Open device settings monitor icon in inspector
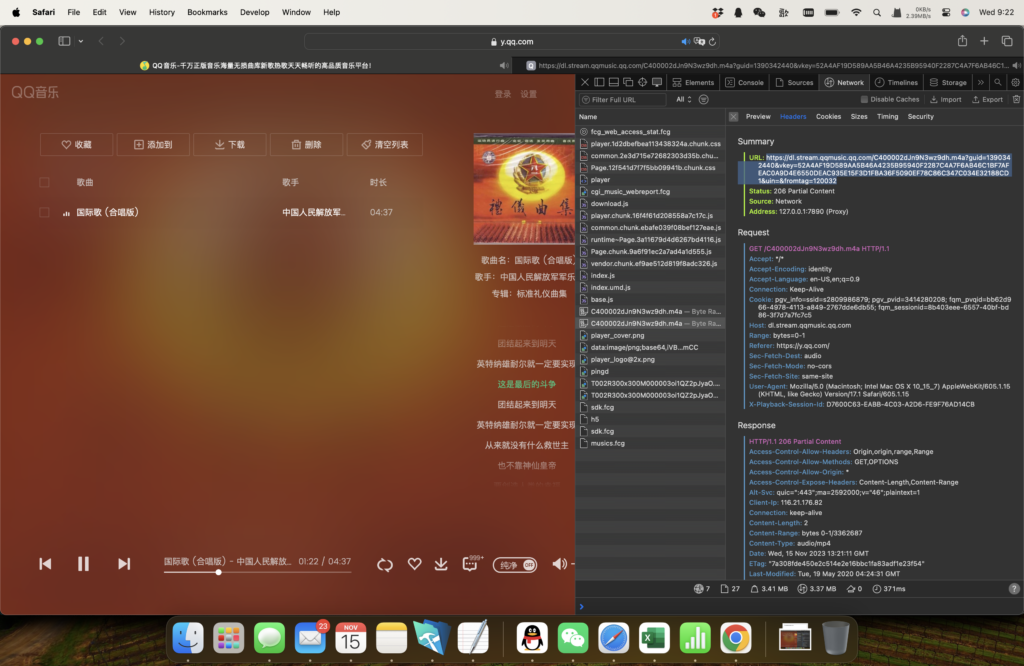 (657, 82)
